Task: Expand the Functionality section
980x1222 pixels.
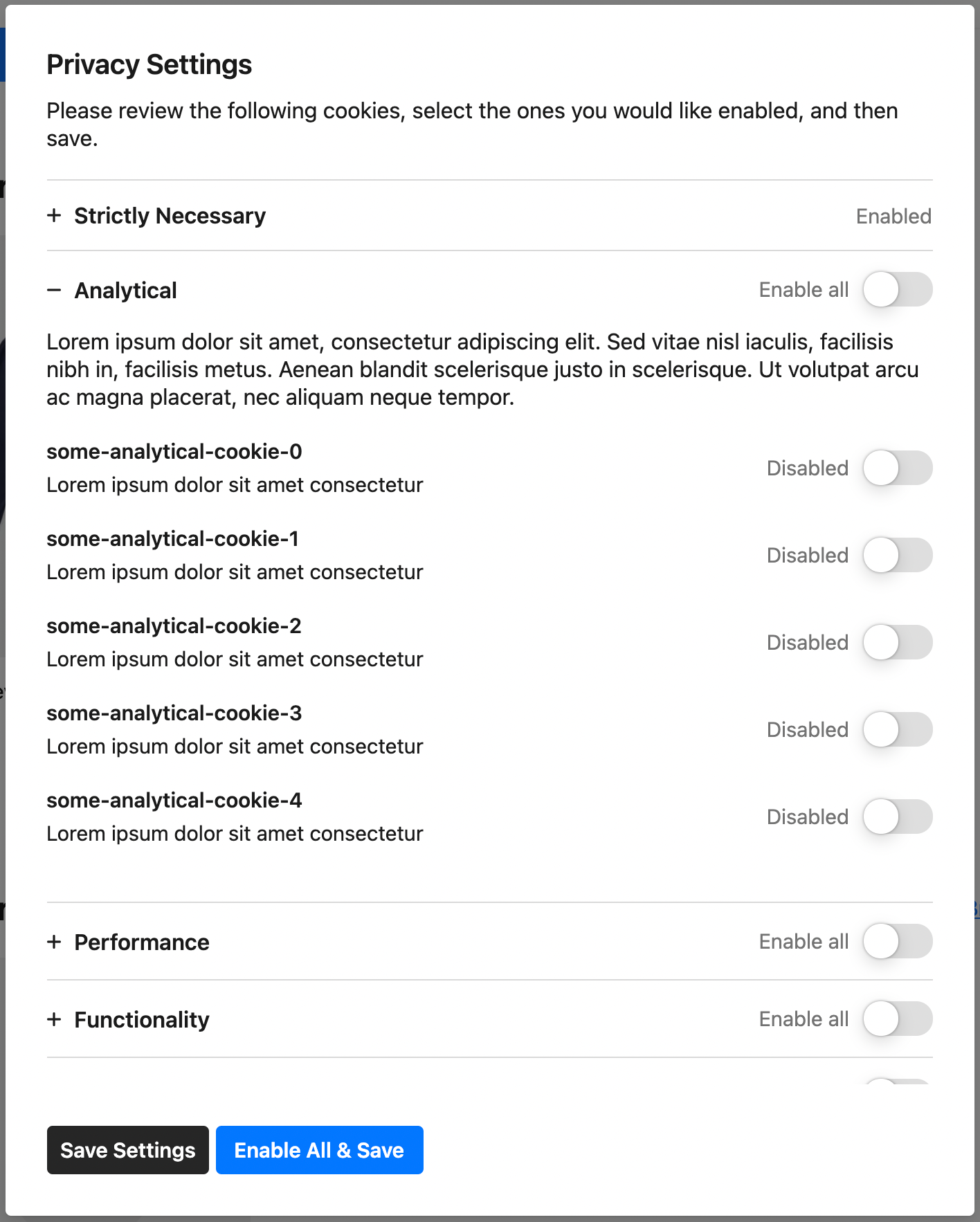Action: pyautogui.click(x=55, y=1019)
